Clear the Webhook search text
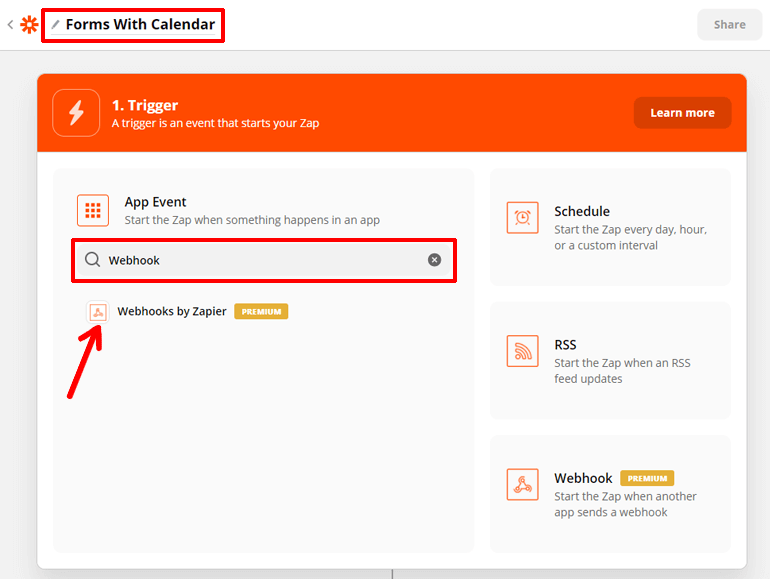770x579 pixels. 434,260
